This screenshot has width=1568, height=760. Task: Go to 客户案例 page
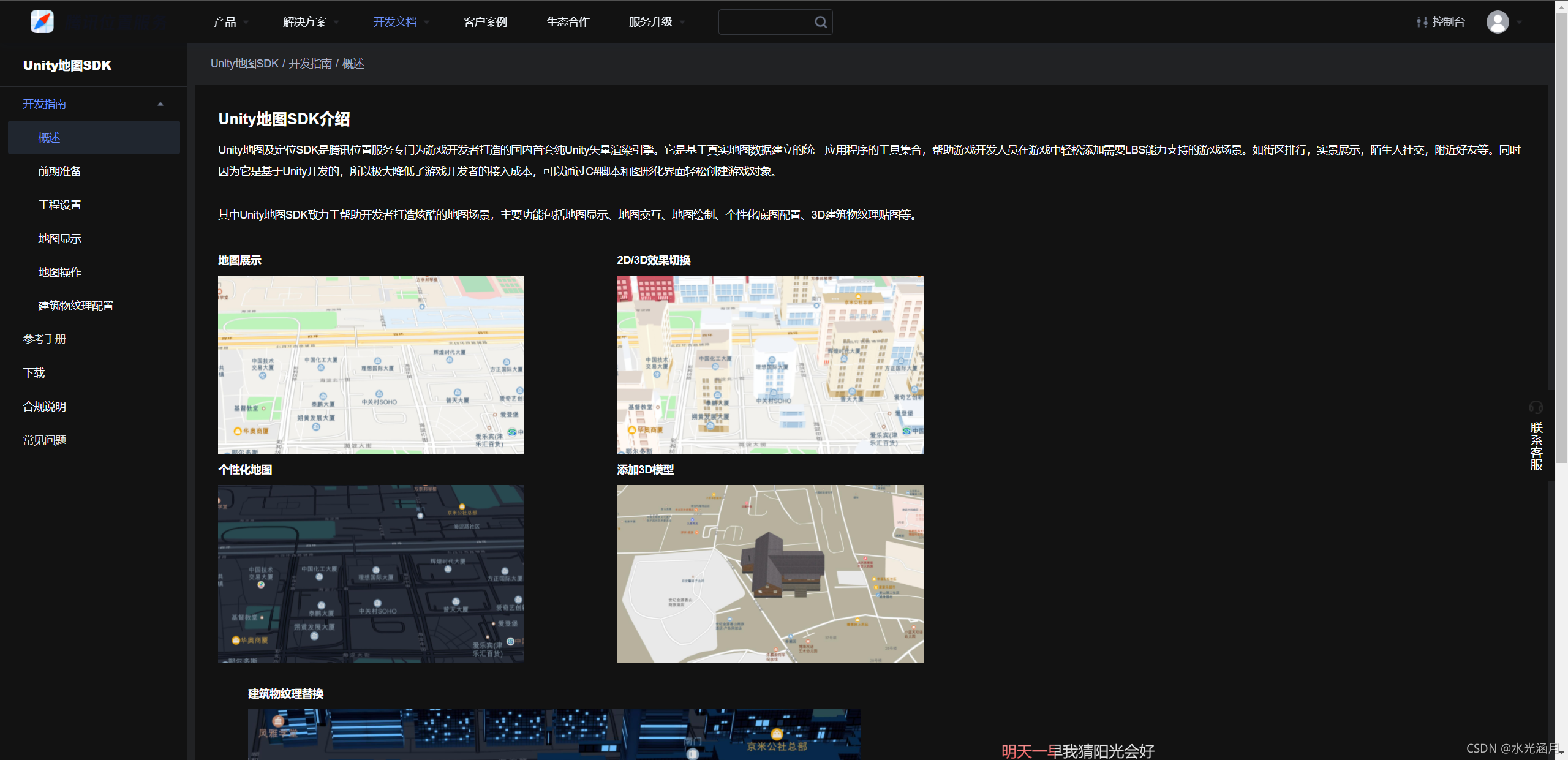tap(485, 22)
